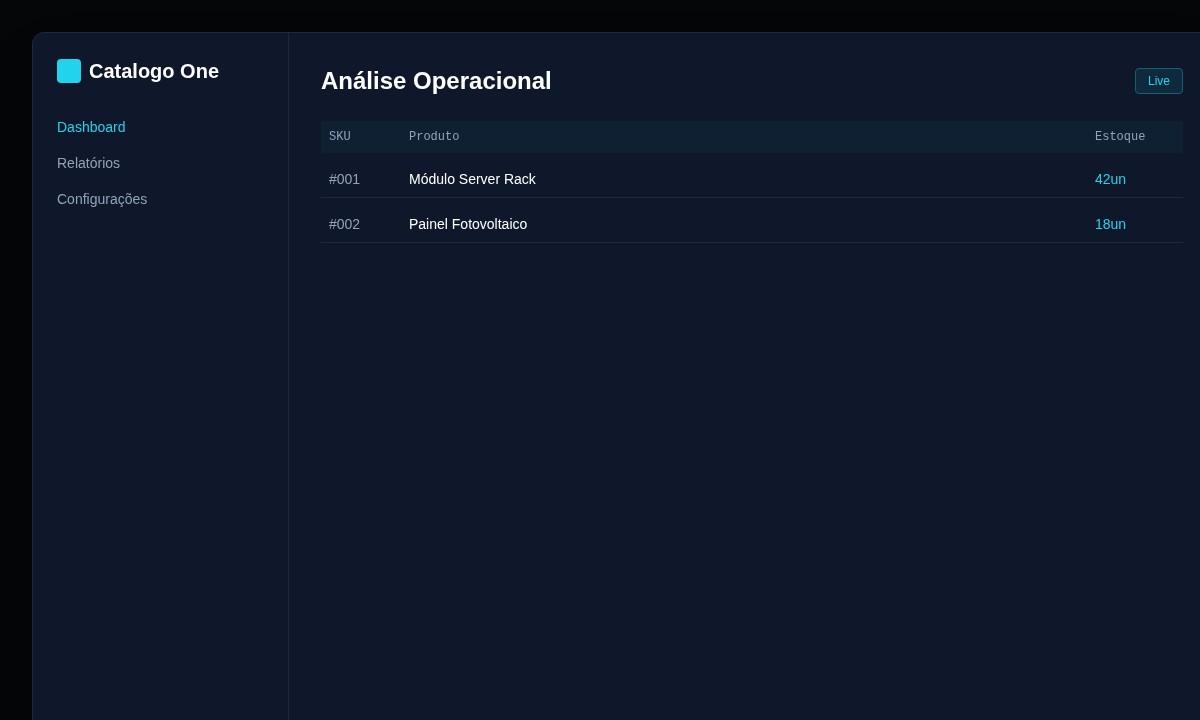Sort by the Produto column header
The width and height of the screenshot is (1200, 720).
(434, 137)
